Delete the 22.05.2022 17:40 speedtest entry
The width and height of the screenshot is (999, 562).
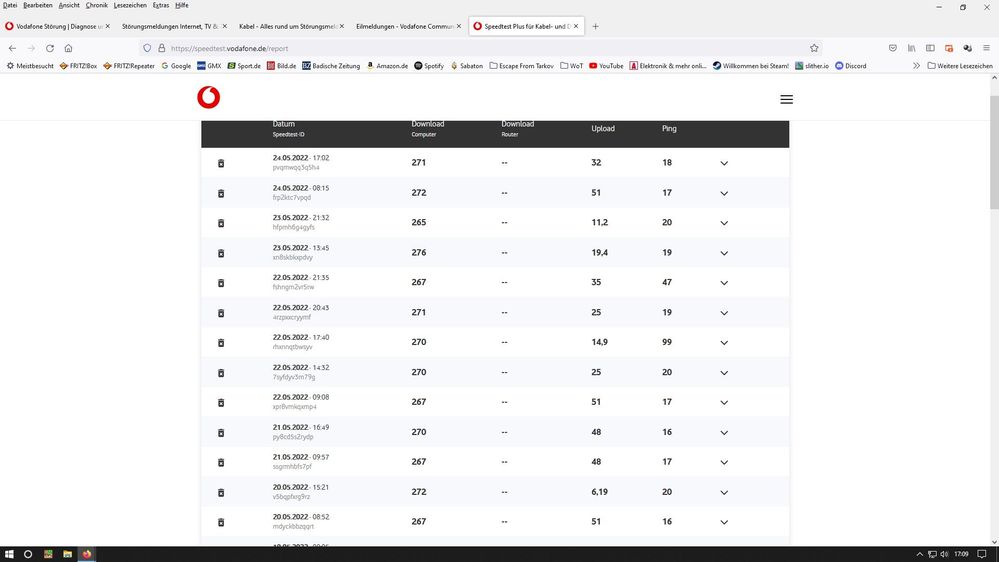pos(221,343)
